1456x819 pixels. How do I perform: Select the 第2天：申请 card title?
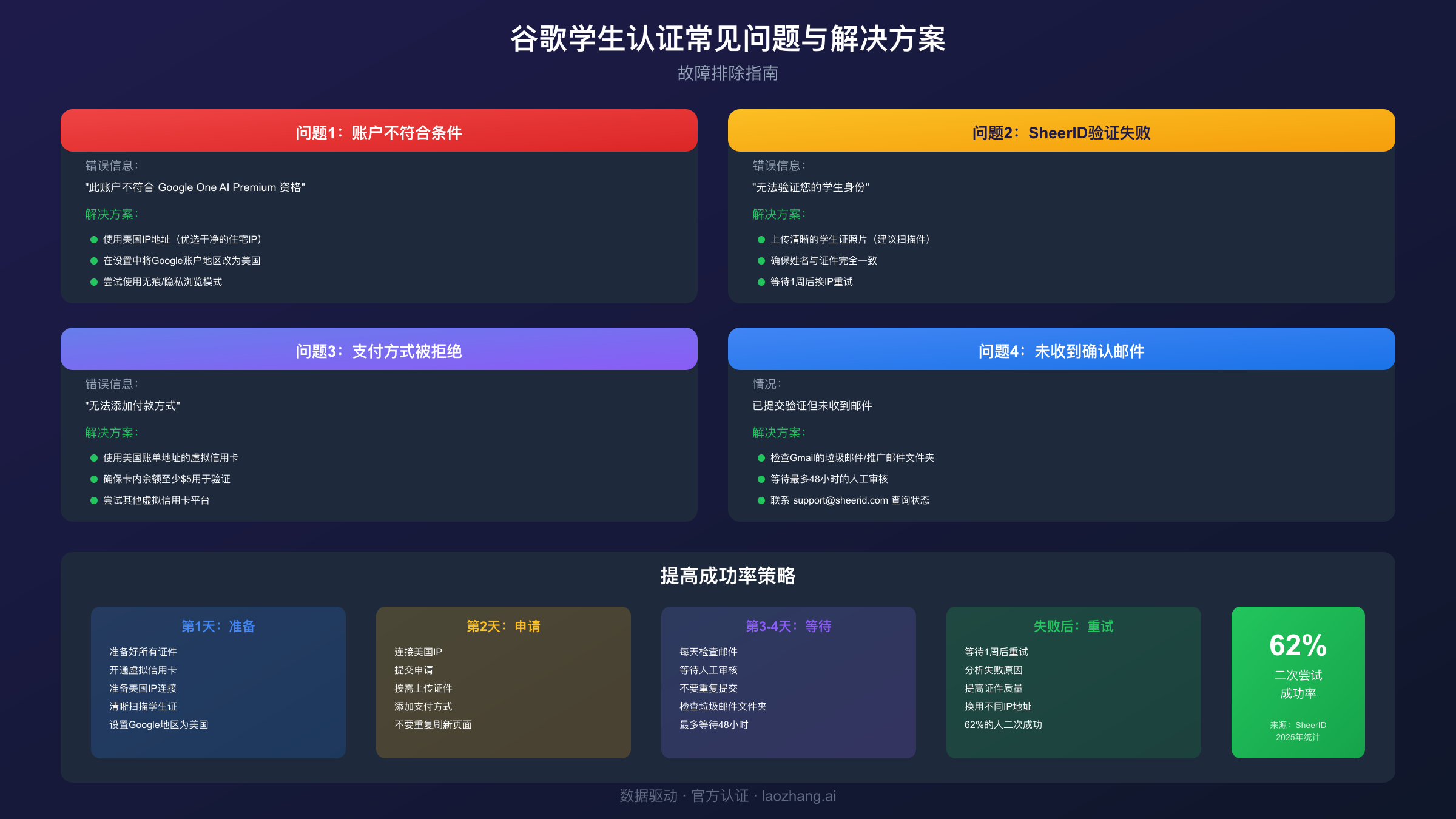504,626
